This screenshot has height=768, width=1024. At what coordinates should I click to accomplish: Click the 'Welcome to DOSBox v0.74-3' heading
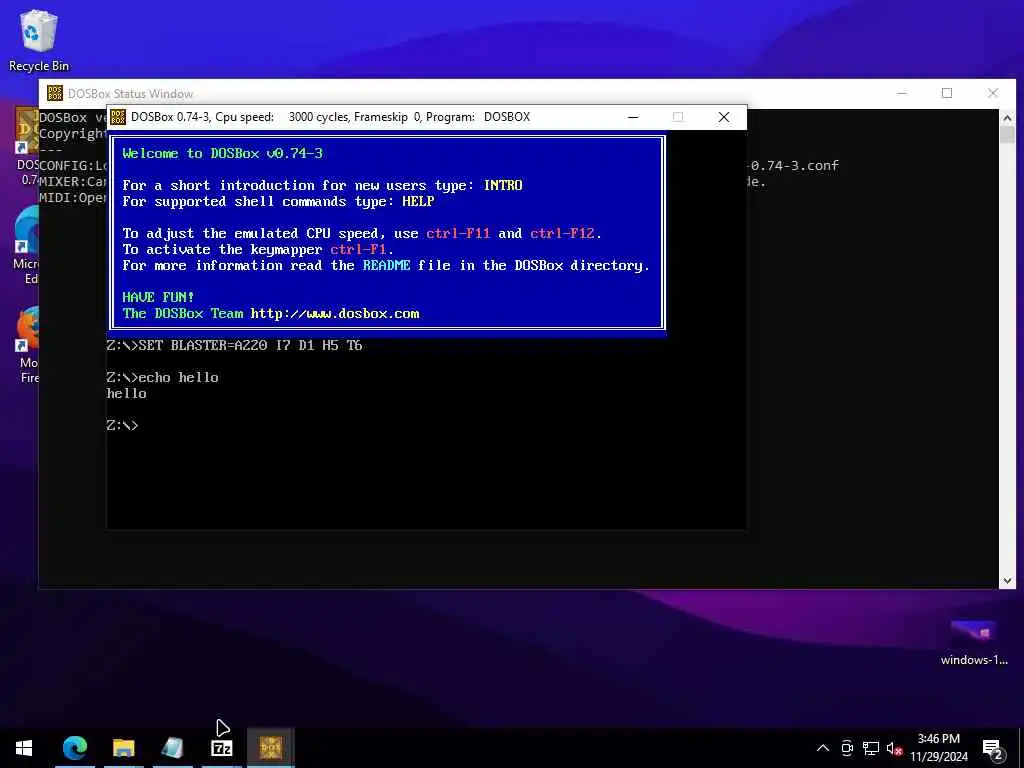(223, 153)
